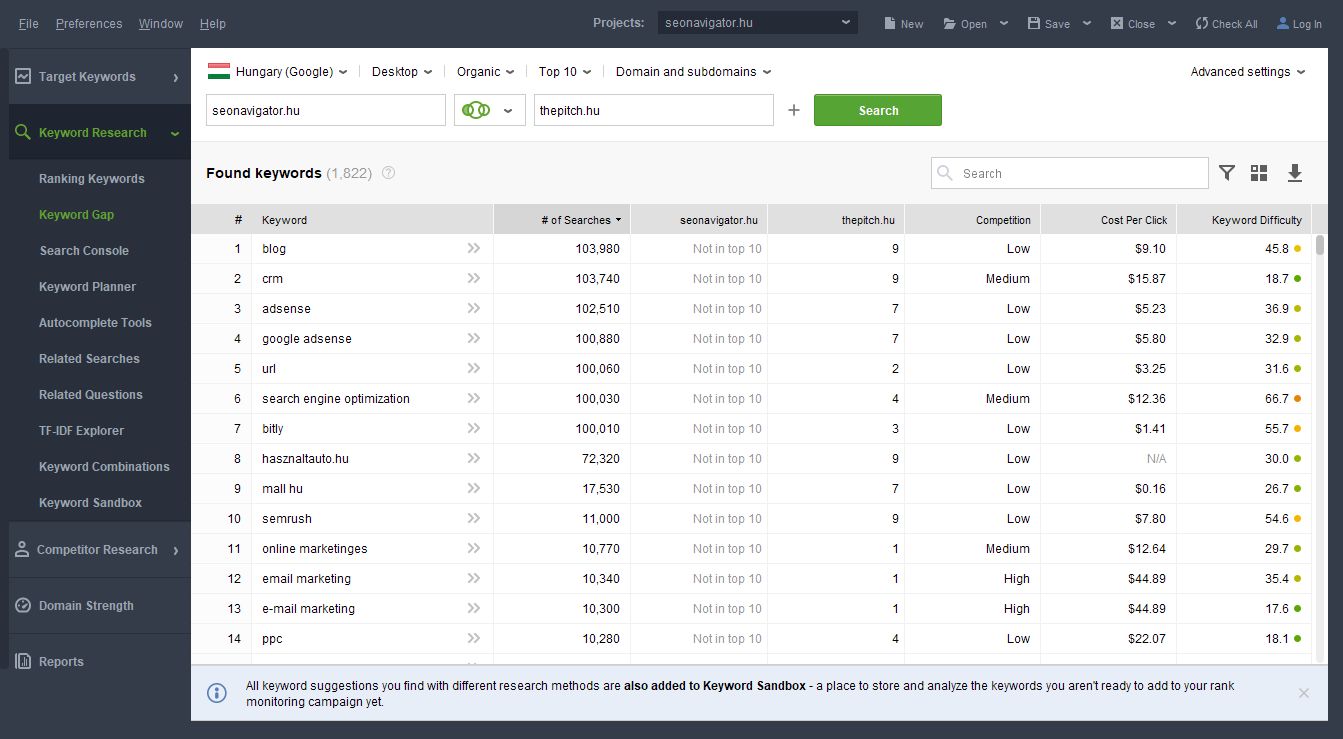Click the Keyword Research magnifier icon

pyautogui.click(x=23, y=132)
